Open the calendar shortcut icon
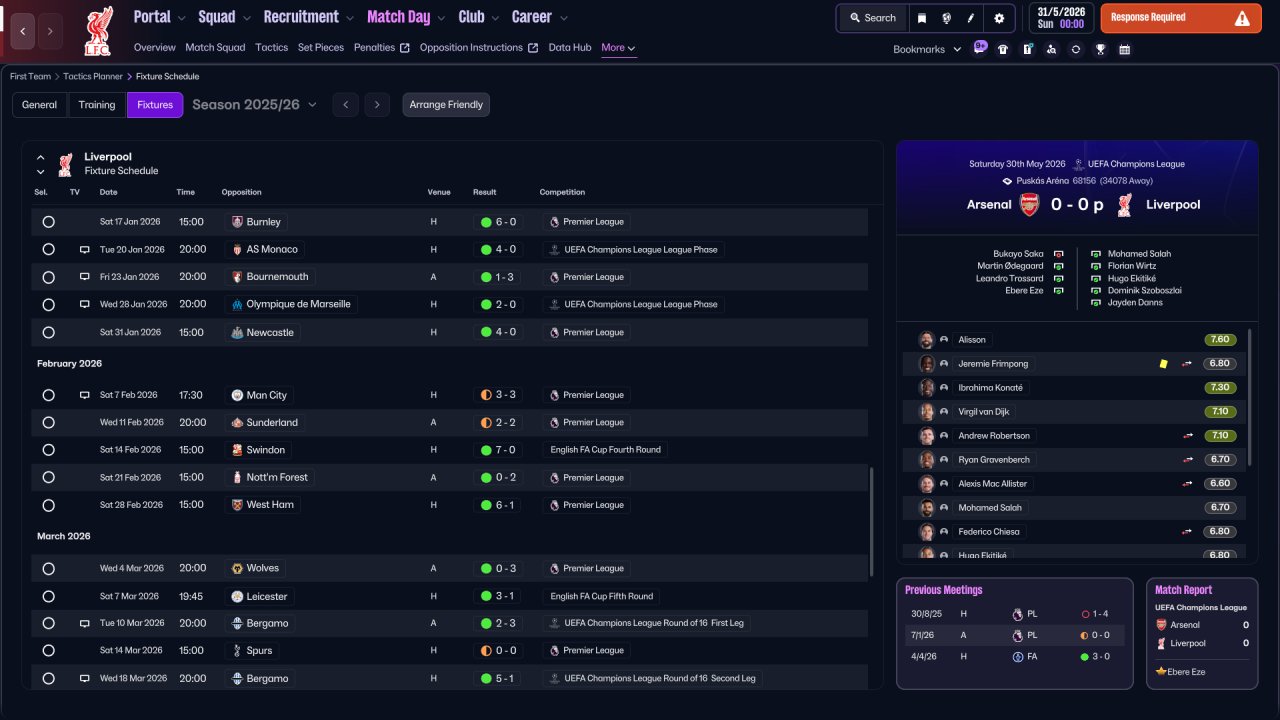1280x720 pixels. (x=1124, y=49)
